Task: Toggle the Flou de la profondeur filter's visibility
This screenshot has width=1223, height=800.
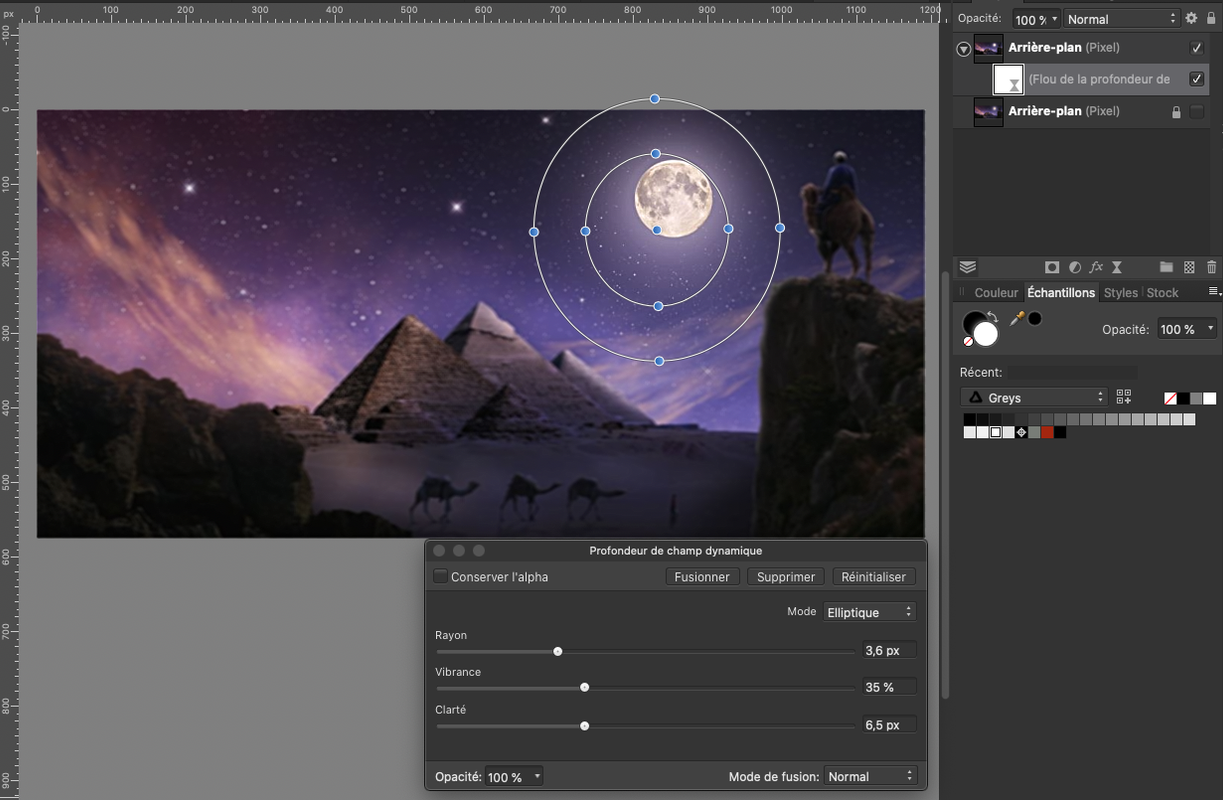Action: [x=1196, y=79]
